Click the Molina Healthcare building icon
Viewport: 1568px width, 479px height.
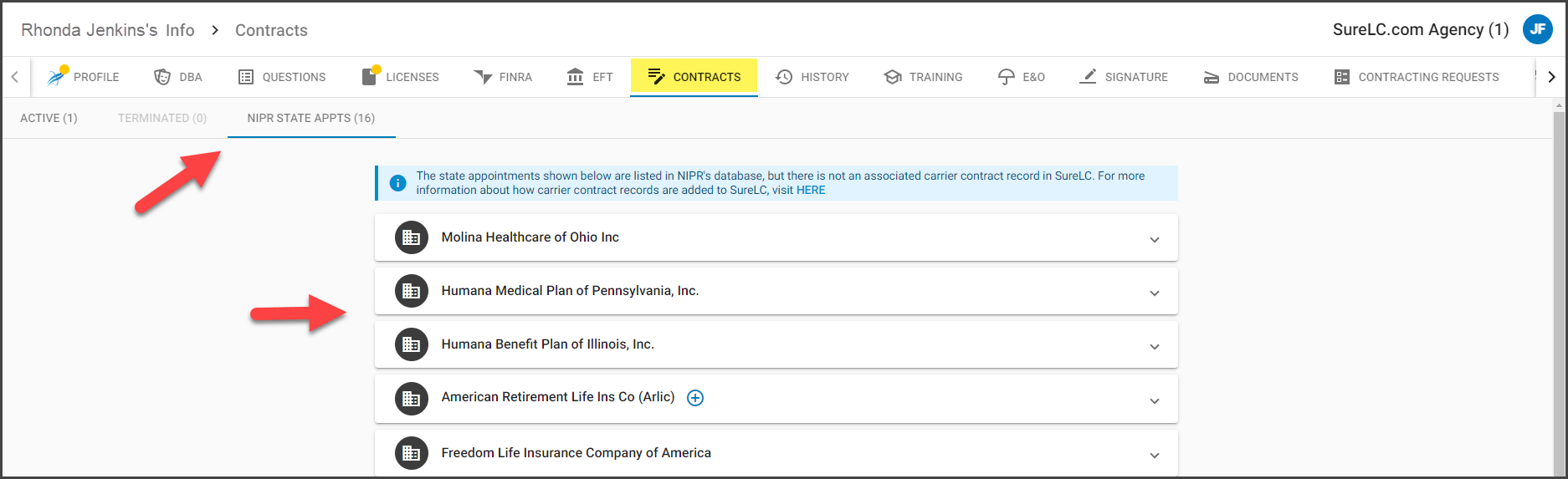click(412, 237)
